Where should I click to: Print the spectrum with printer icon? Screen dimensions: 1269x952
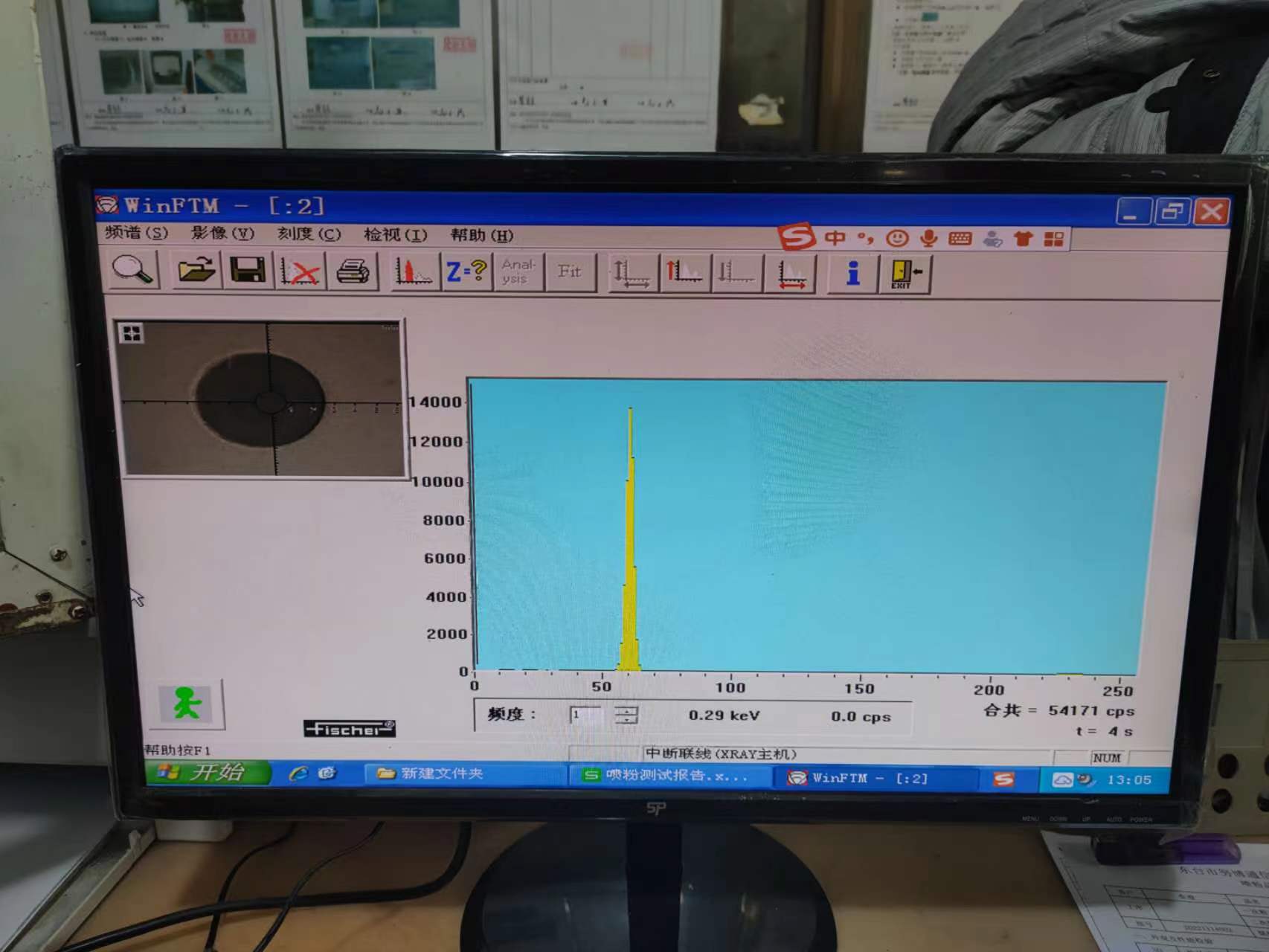(353, 271)
